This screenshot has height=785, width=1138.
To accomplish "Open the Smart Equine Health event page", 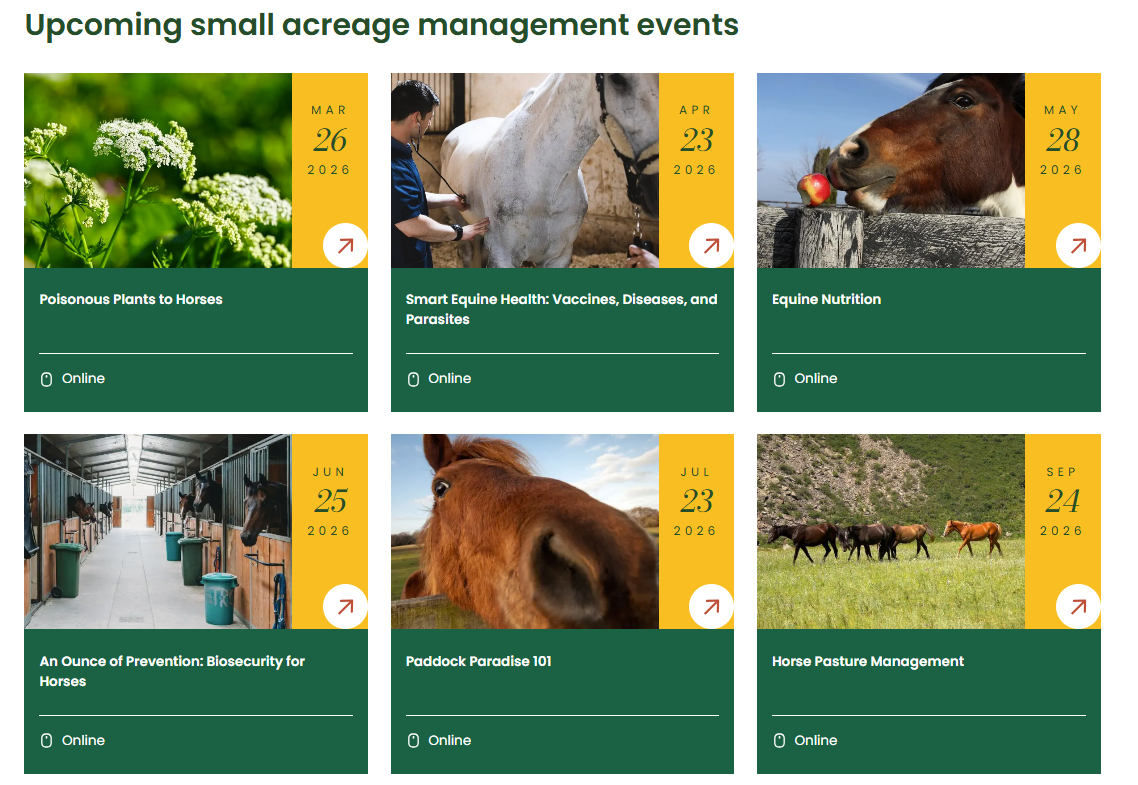I will coord(561,308).
